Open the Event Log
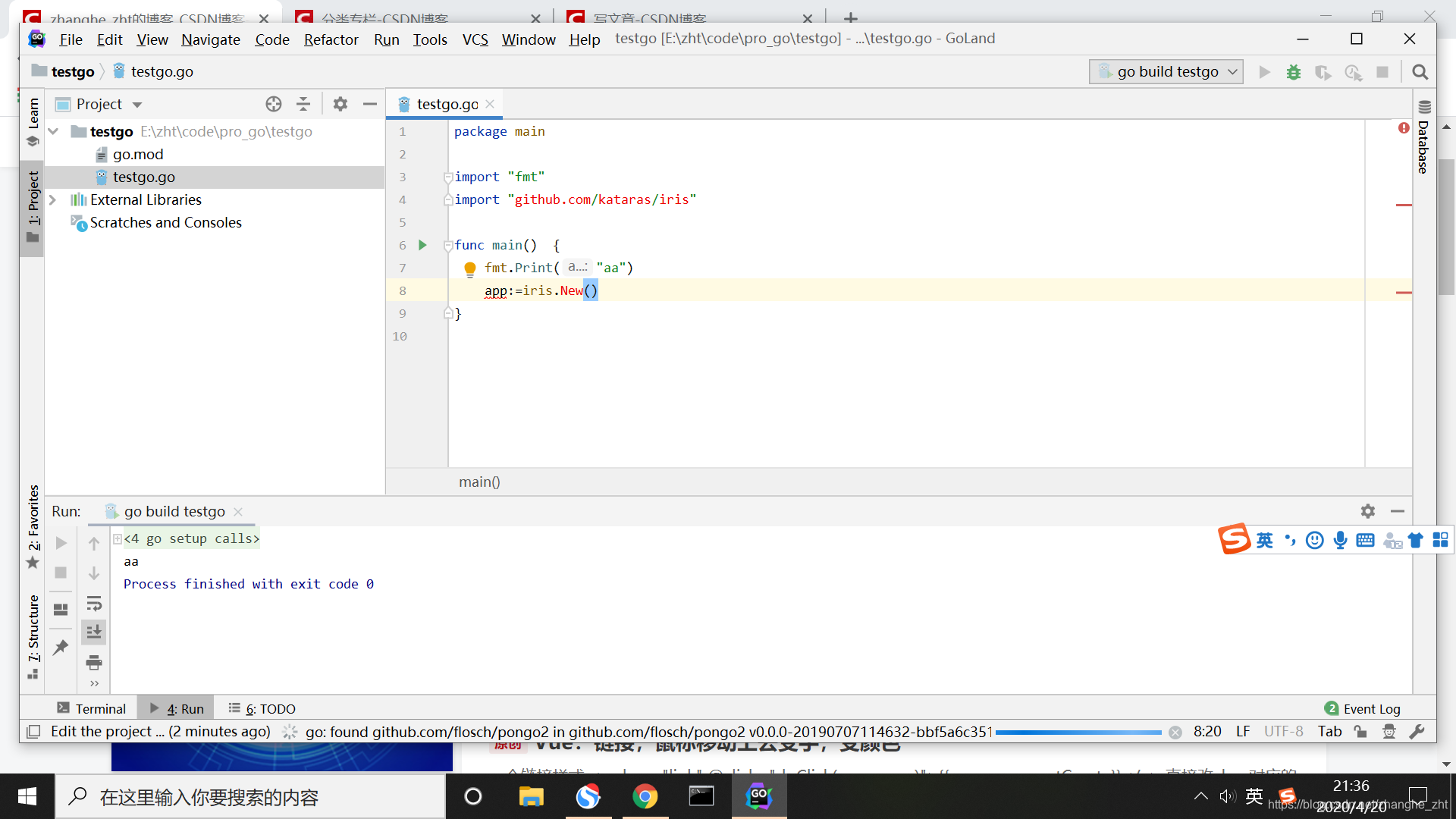 [x=1363, y=708]
